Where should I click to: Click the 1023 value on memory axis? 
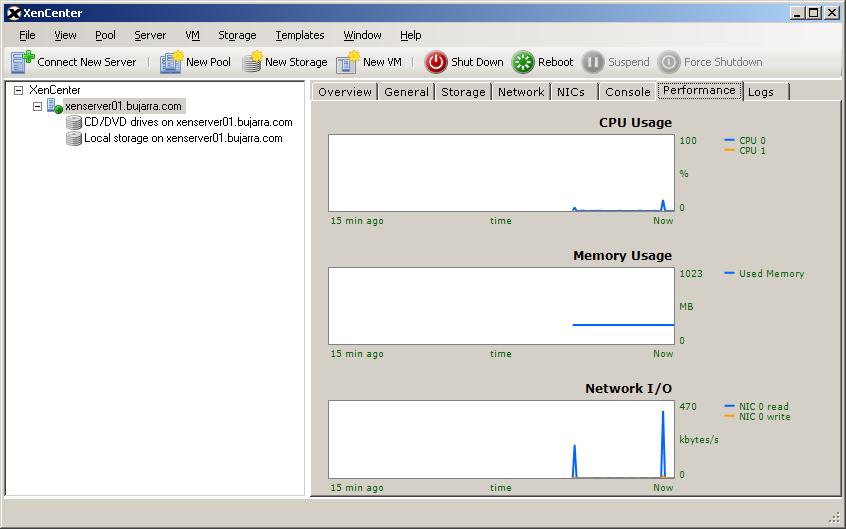691,274
